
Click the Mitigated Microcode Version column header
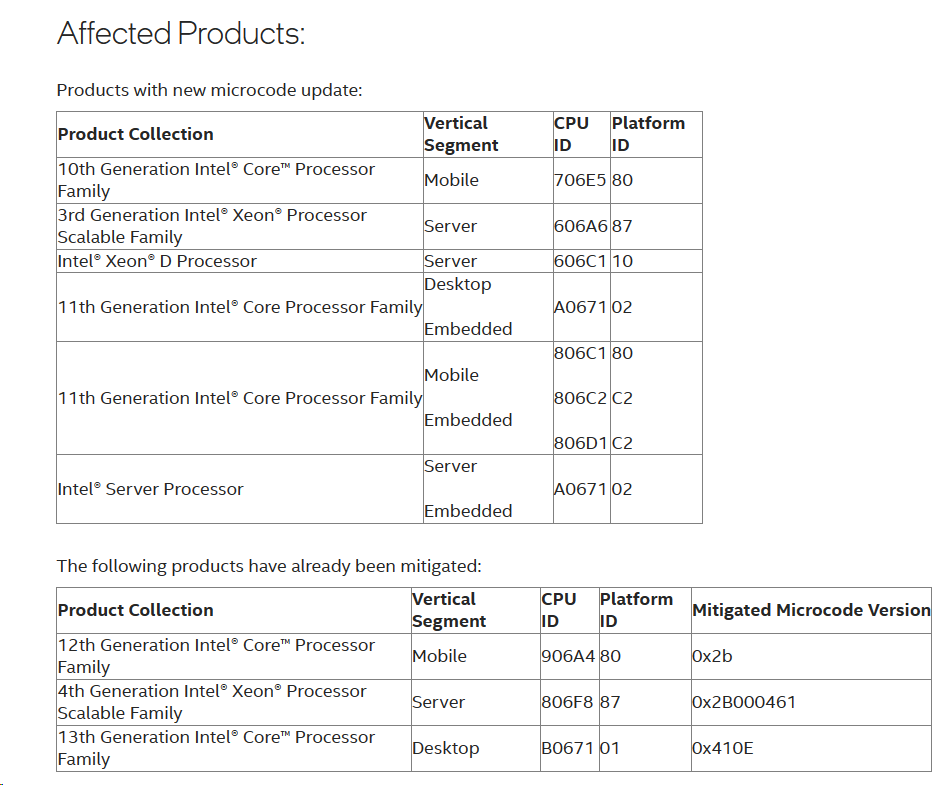click(x=811, y=610)
